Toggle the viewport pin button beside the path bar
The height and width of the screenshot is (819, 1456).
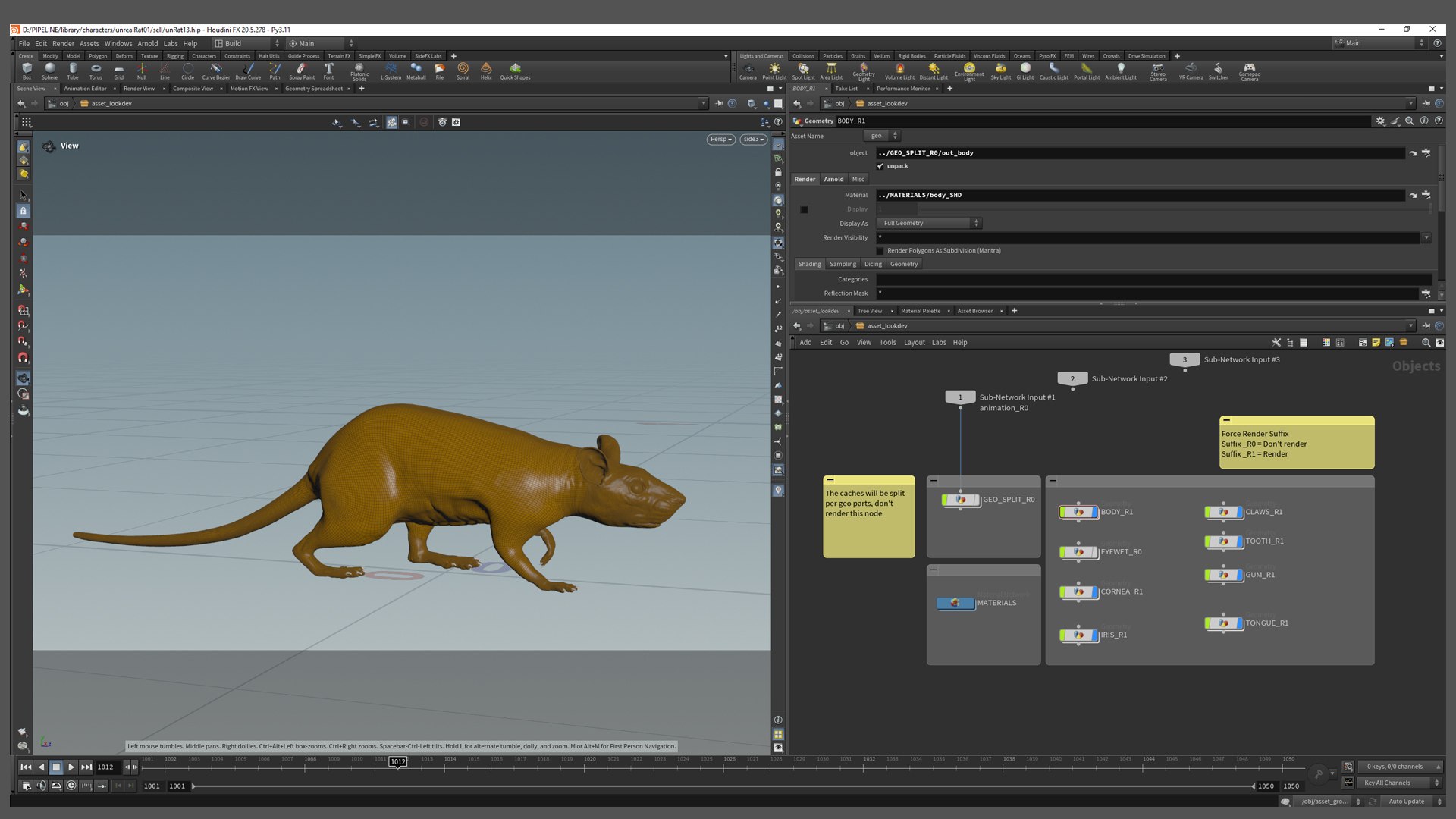pyautogui.click(x=719, y=104)
